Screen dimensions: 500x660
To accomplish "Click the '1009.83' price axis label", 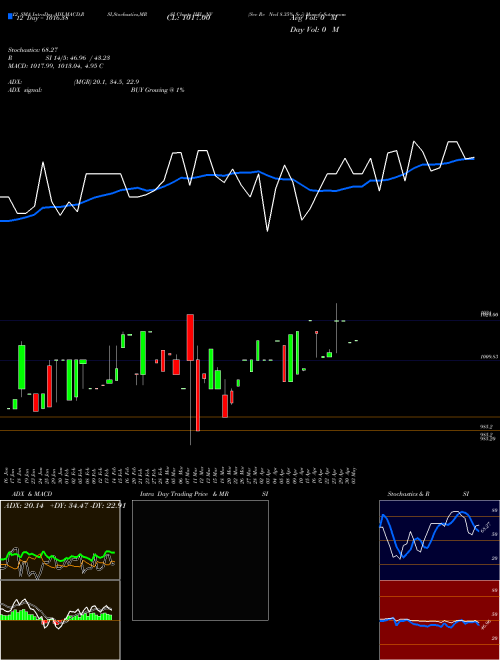I will point(489,357).
